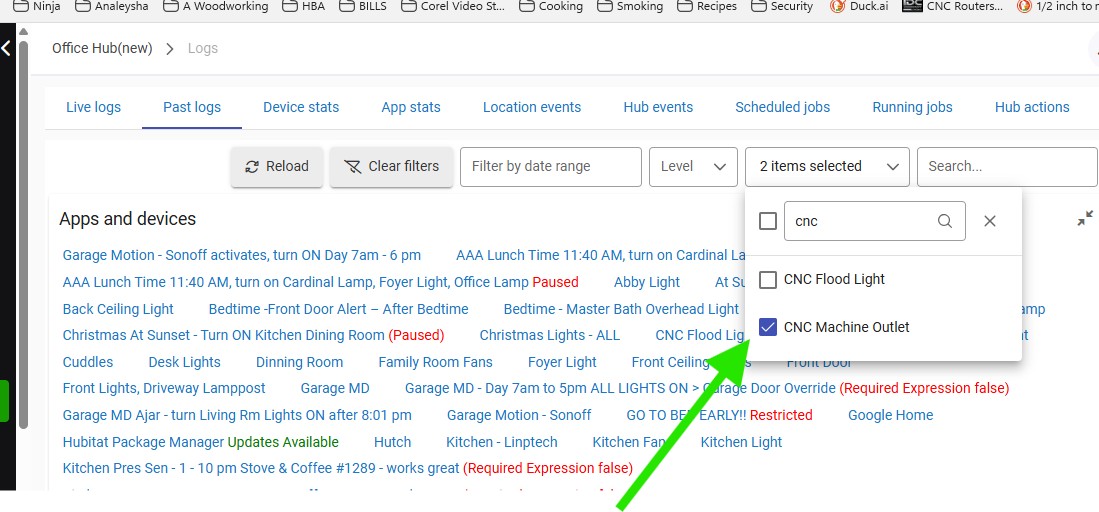1099x512 pixels.
Task: Click the log Search input field
Action: (1005, 167)
